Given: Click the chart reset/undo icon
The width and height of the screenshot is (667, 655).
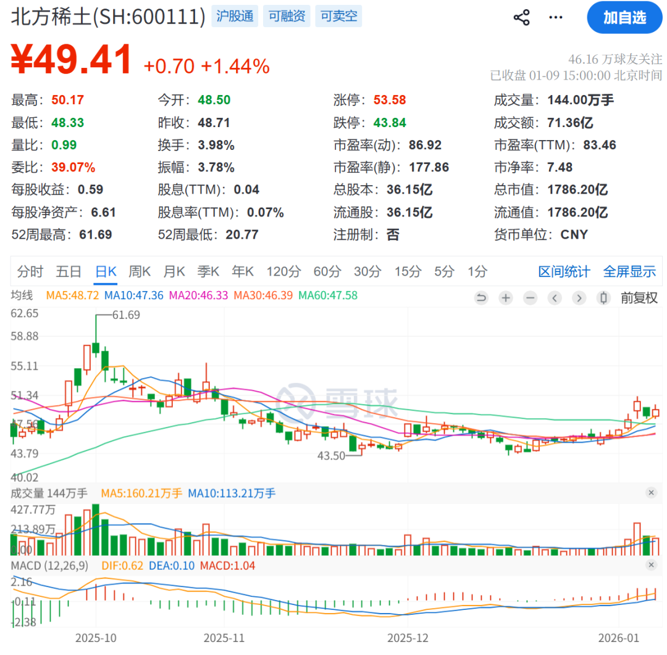Looking at the screenshot, I should pos(481,297).
